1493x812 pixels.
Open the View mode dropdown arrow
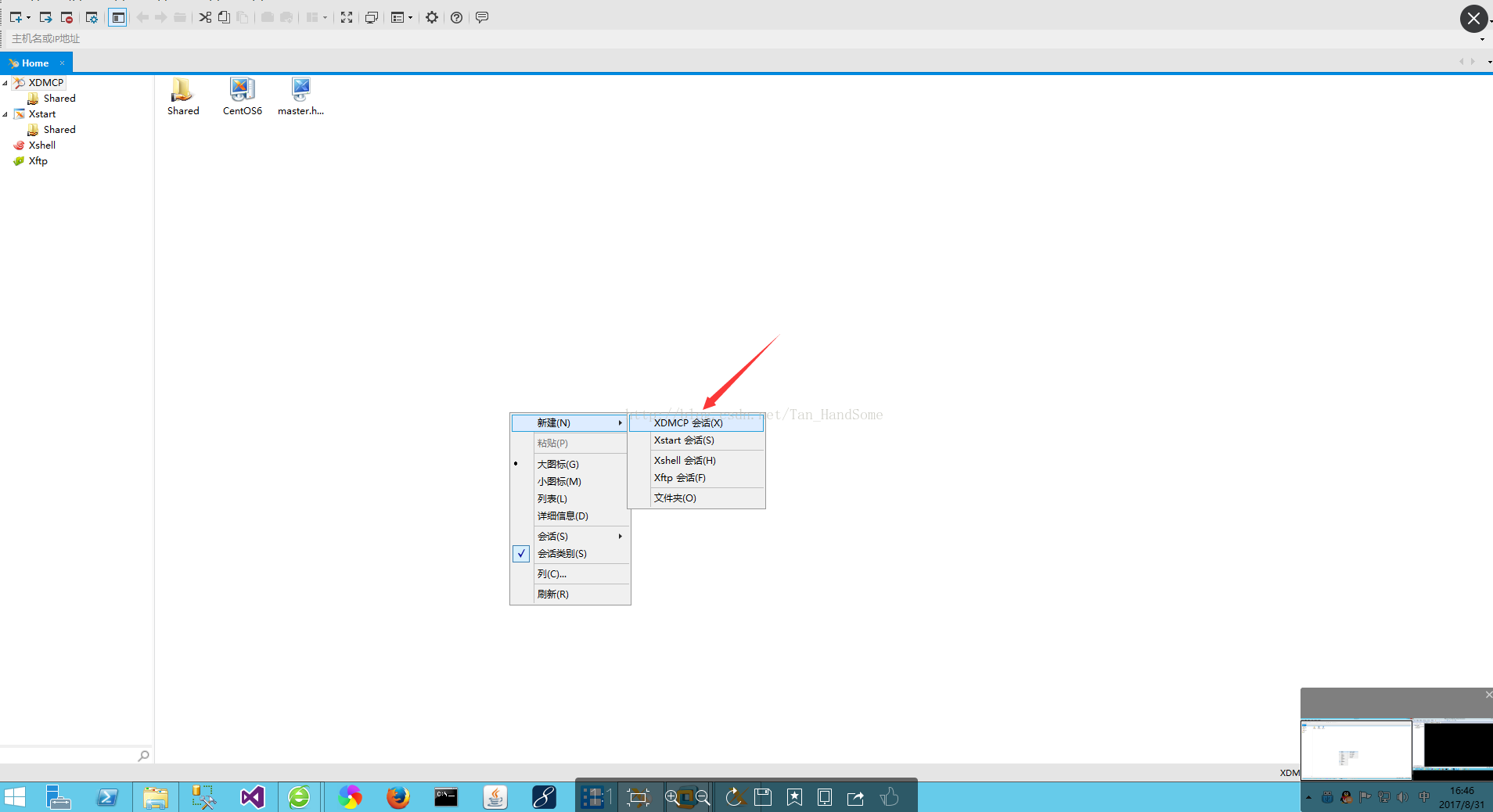(410, 17)
